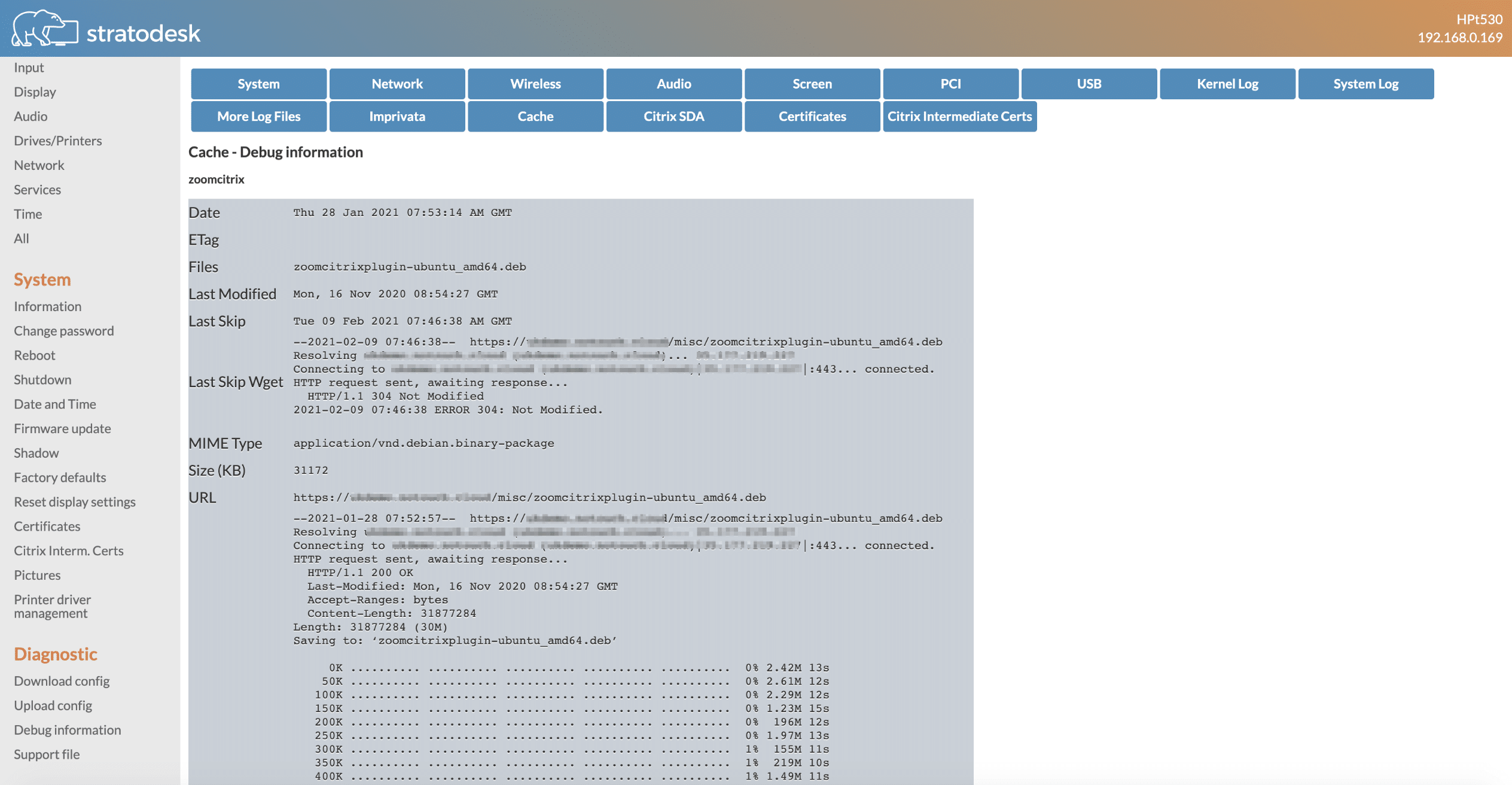Open Firmware update page
1512x785 pixels.
point(62,429)
